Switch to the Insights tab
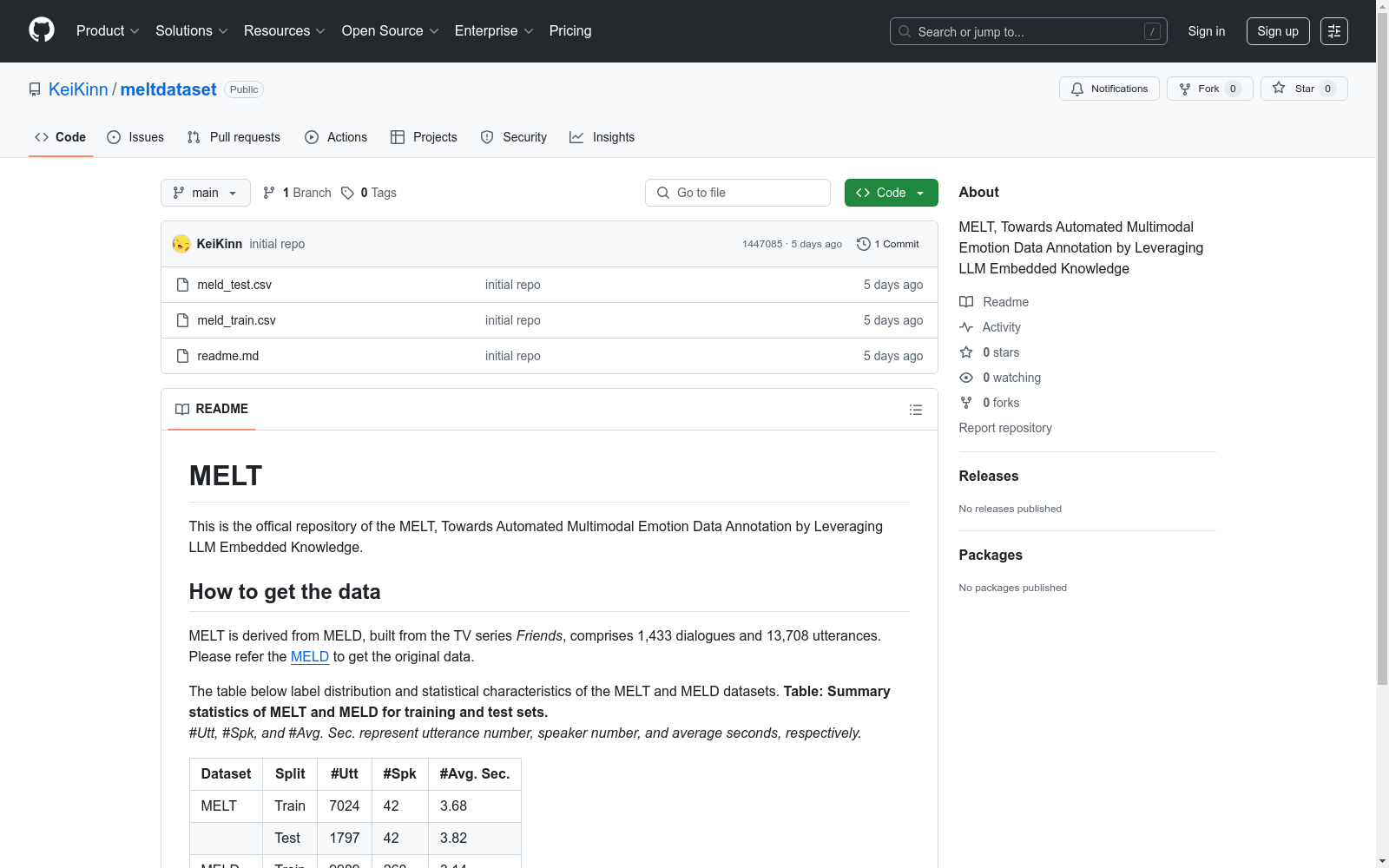 602,137
